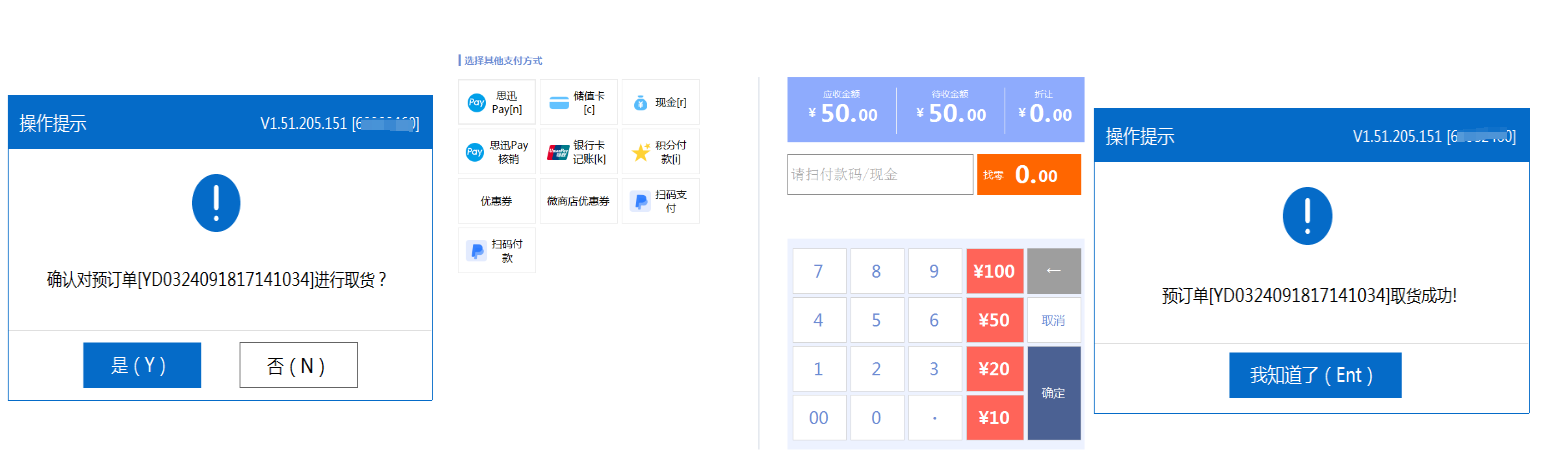The height and width of the screenshot is (470, 1546).
Task: Focus the 请扫付款码/现金 input field
Action: coord(880,174)
